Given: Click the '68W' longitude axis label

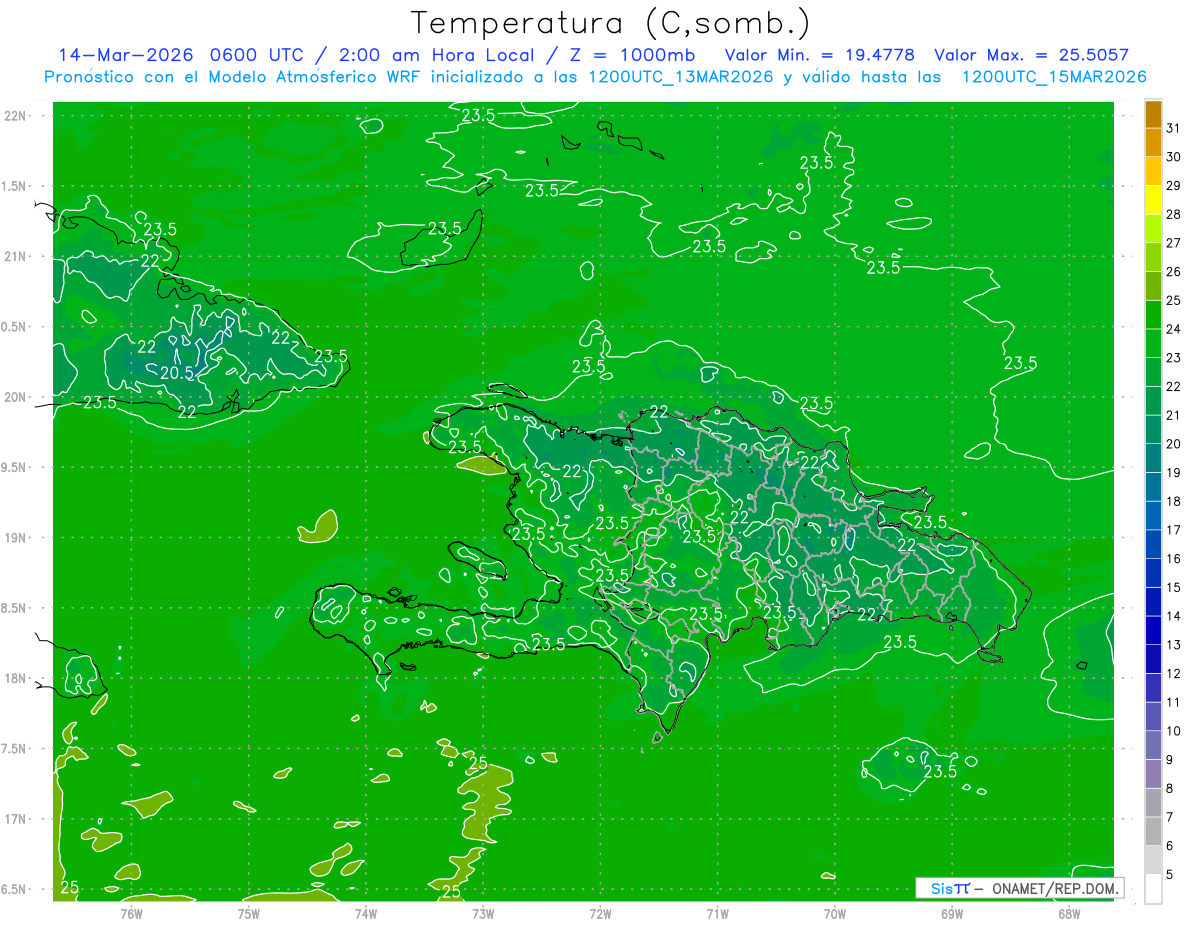Looking at the screenshot, I should point(1069,913).
